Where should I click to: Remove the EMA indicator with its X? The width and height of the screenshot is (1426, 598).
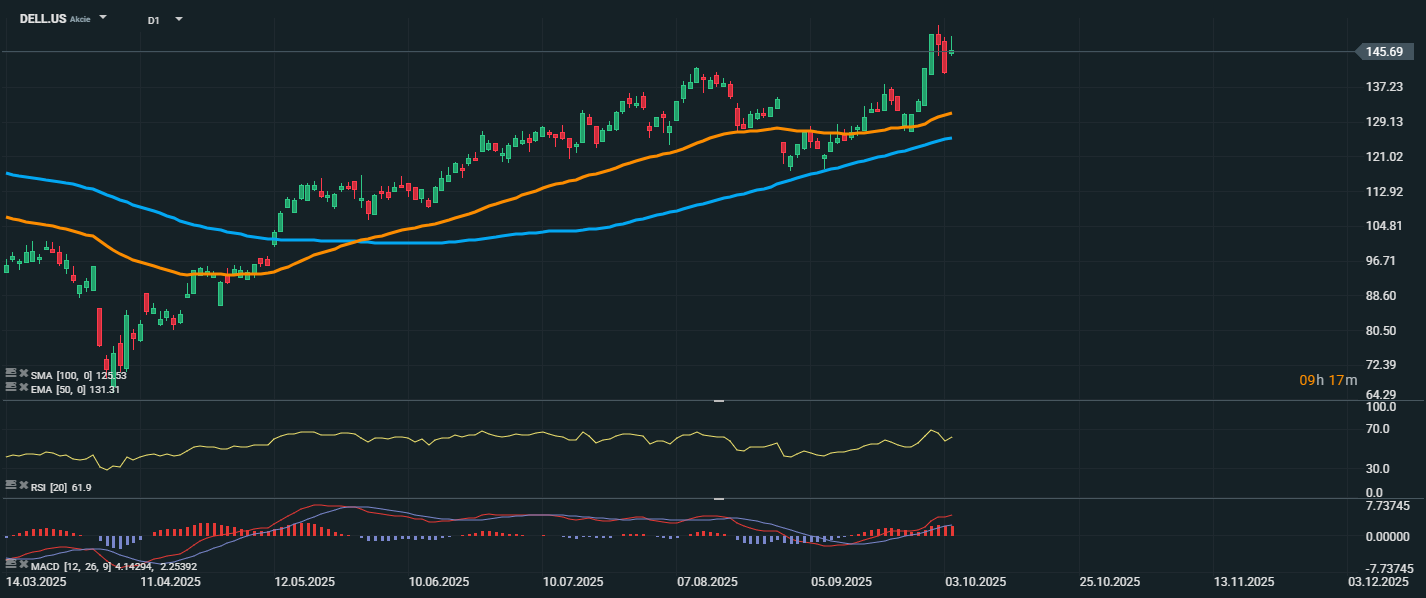pyautogui.click(x=23, y=386)
